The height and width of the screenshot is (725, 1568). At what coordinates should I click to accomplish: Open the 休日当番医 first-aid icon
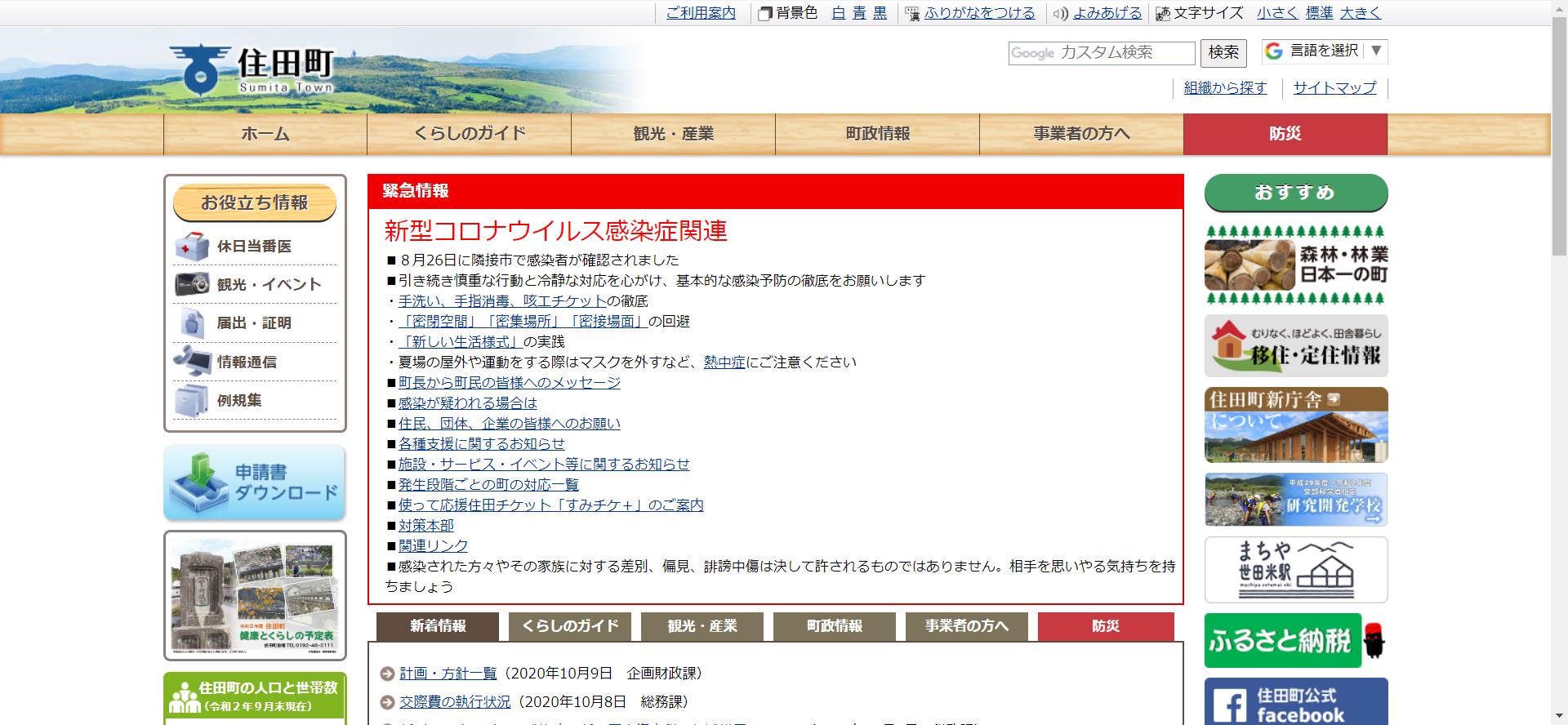click(x=192, y=246)
